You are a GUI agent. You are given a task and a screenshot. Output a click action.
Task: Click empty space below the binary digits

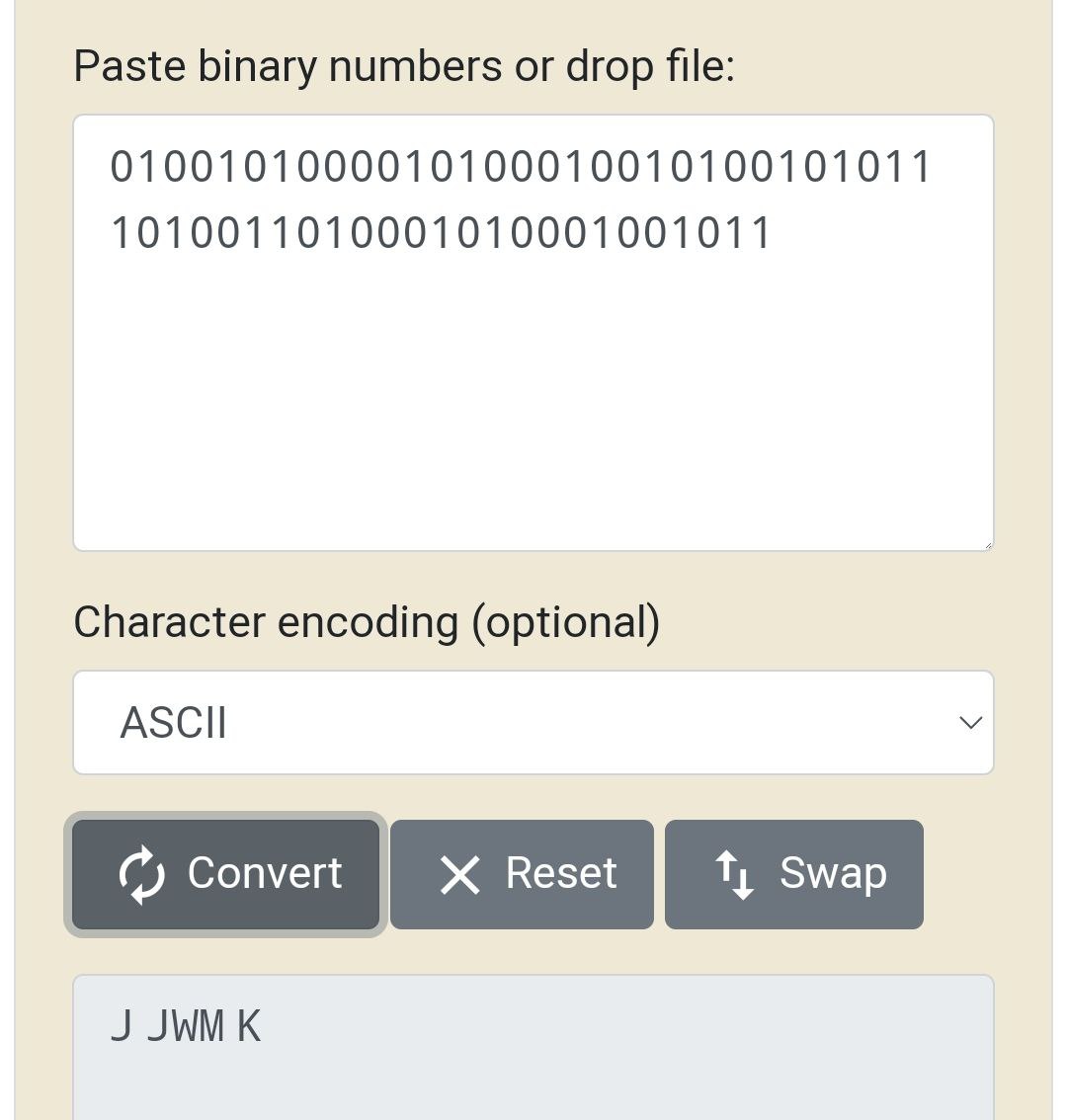click(x=533, y=415)
